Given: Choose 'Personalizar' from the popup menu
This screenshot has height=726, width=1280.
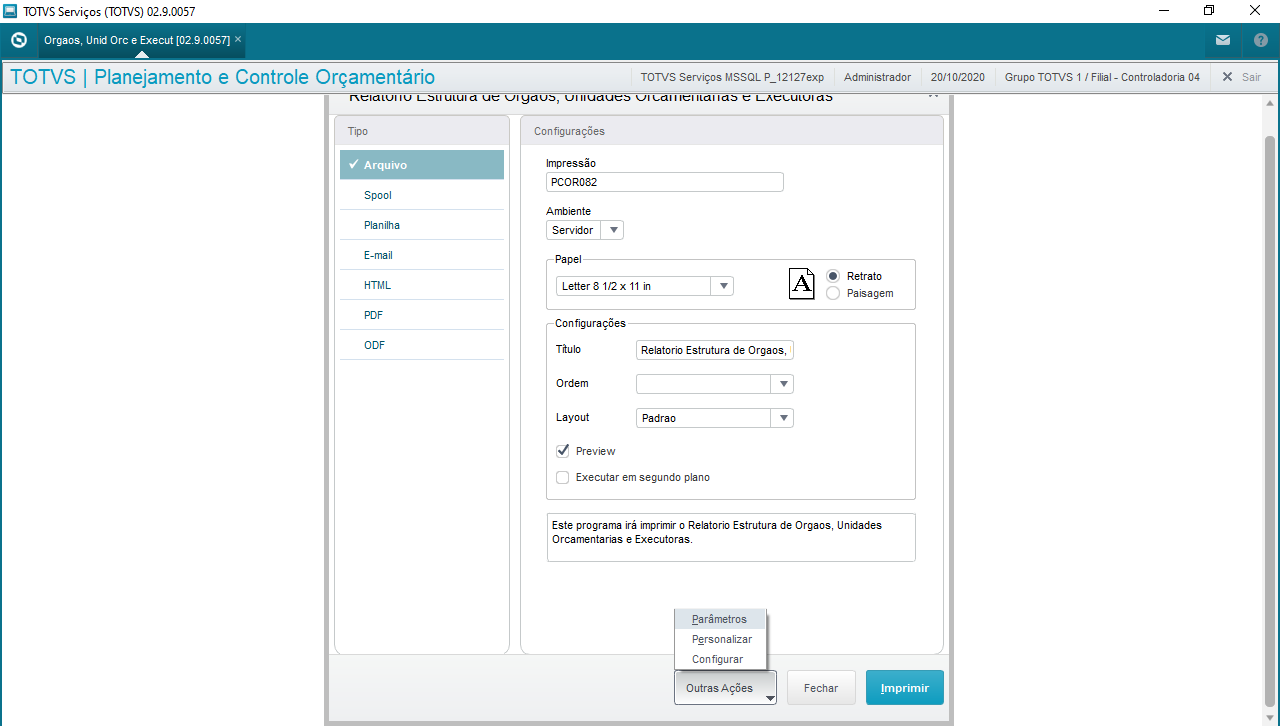Looking at the screenshot, I should pyautogui.click(x=720, y=639).
